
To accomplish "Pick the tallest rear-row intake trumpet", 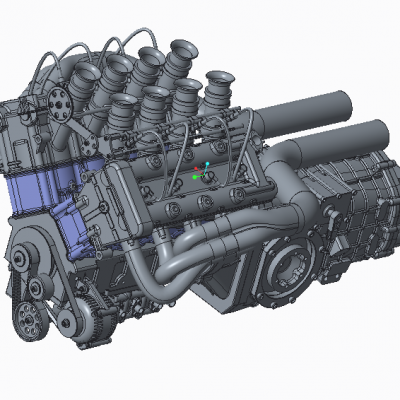I will 180,60.
